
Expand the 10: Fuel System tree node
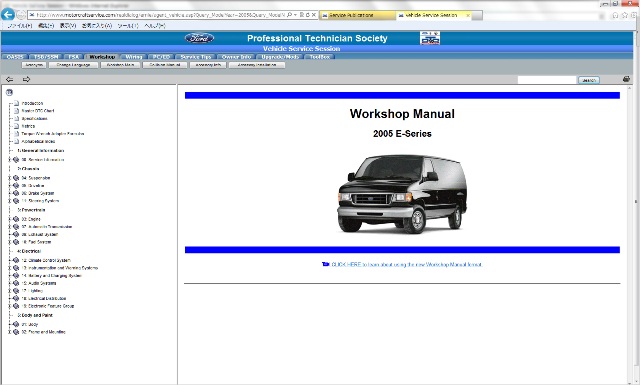click(10, 242)
